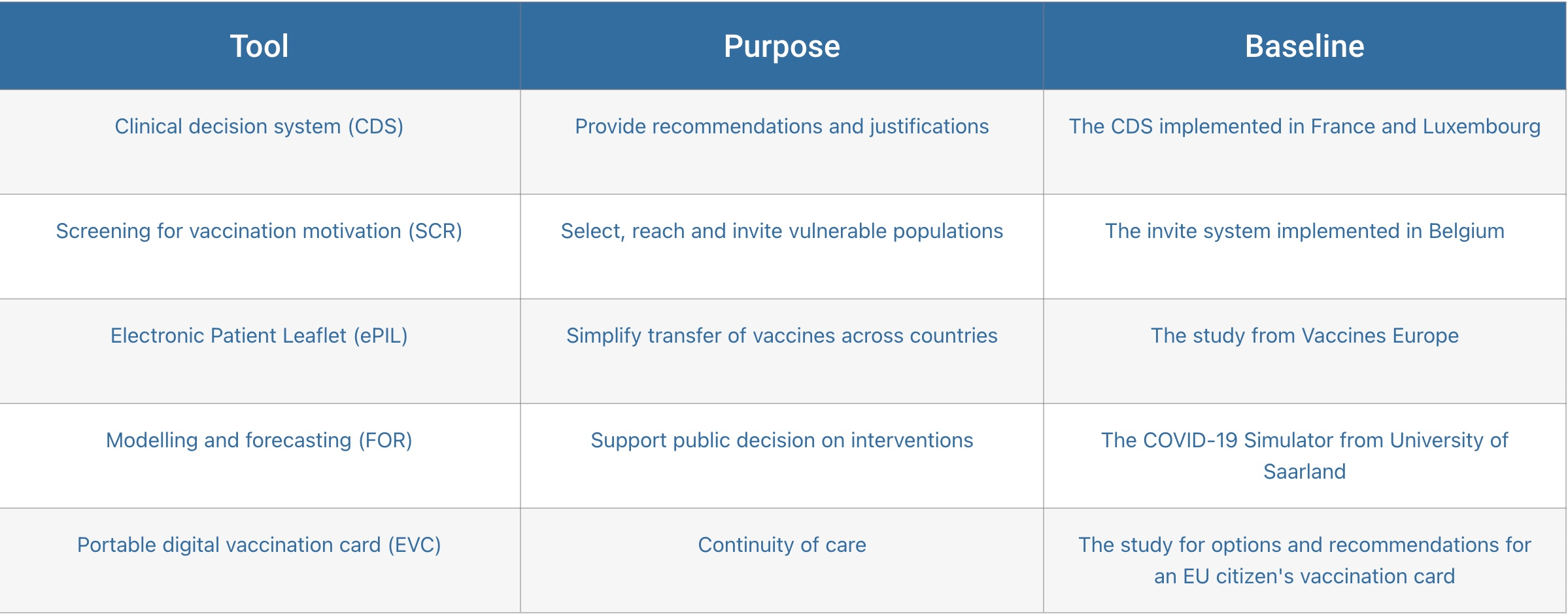Click Support public decision on interventions cell
This screenshot has height=616, width=1568.
coord(782,456)
